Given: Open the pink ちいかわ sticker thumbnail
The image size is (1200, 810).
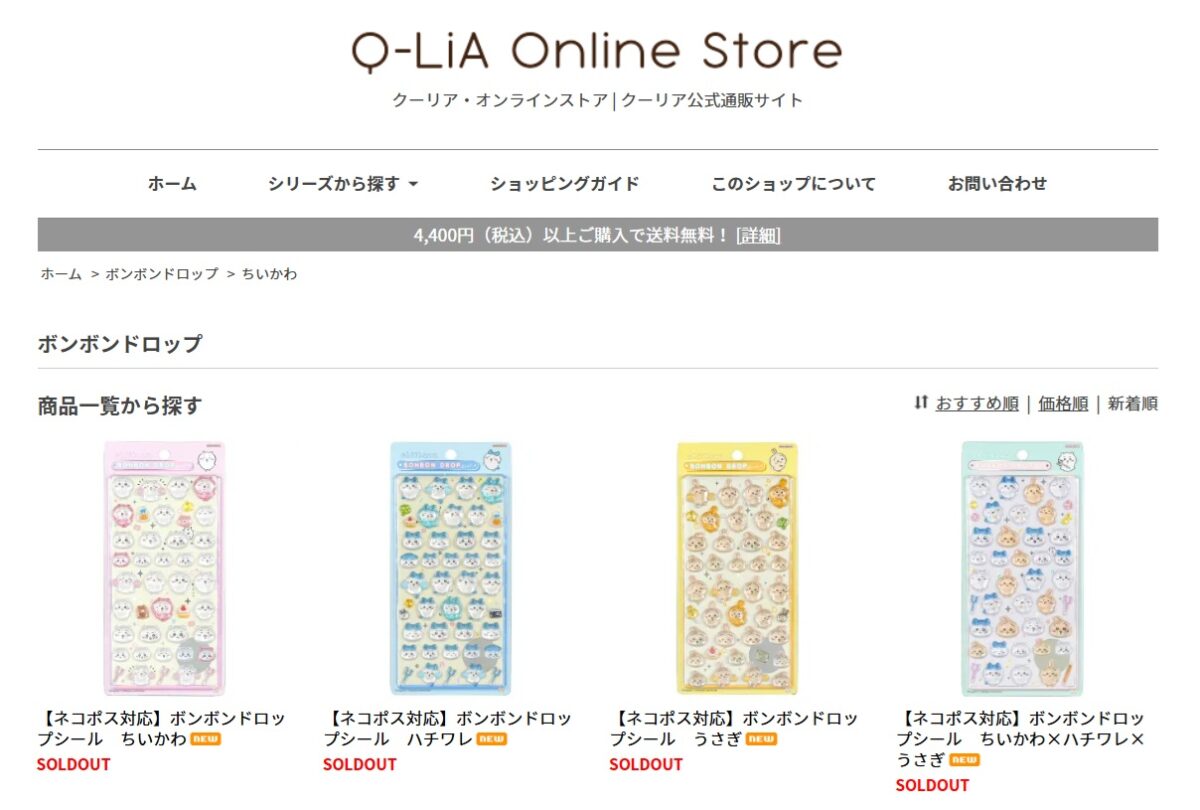Looking at the screenshot, I should [165, 568].
